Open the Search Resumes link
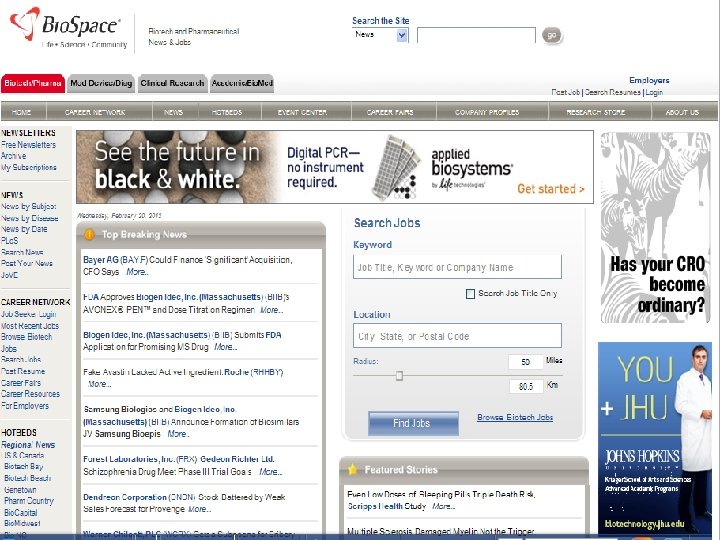Image resolution: width=720 pixels, height=540 pixels. (613, 92)
